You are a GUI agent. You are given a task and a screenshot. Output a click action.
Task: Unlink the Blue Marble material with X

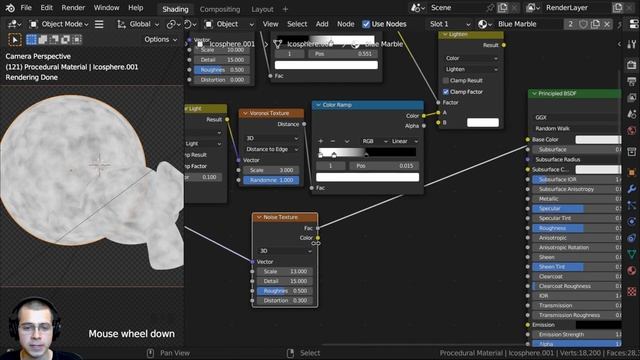pos(607,24)
